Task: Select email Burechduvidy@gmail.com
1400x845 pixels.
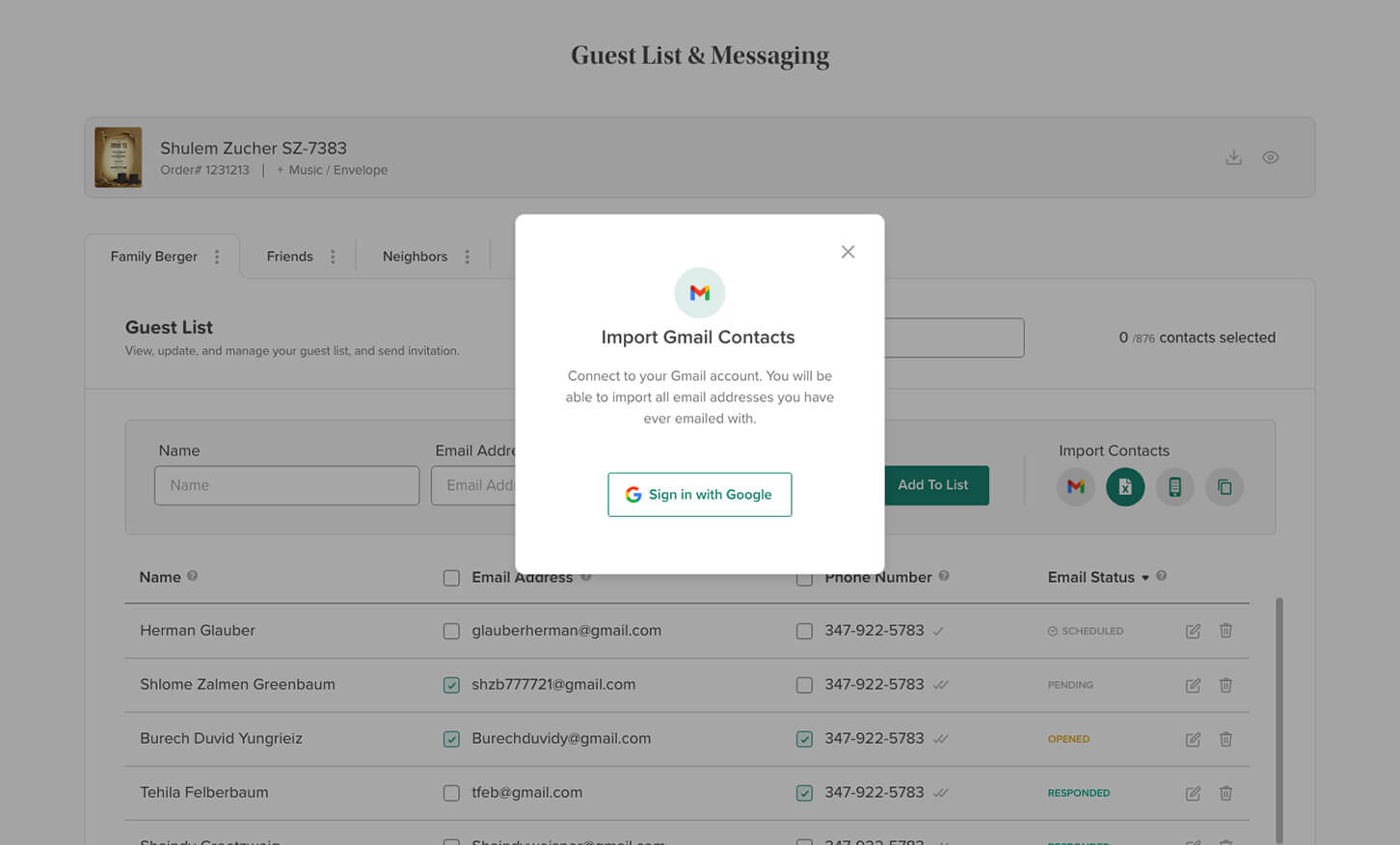Action: click(561, 739)
